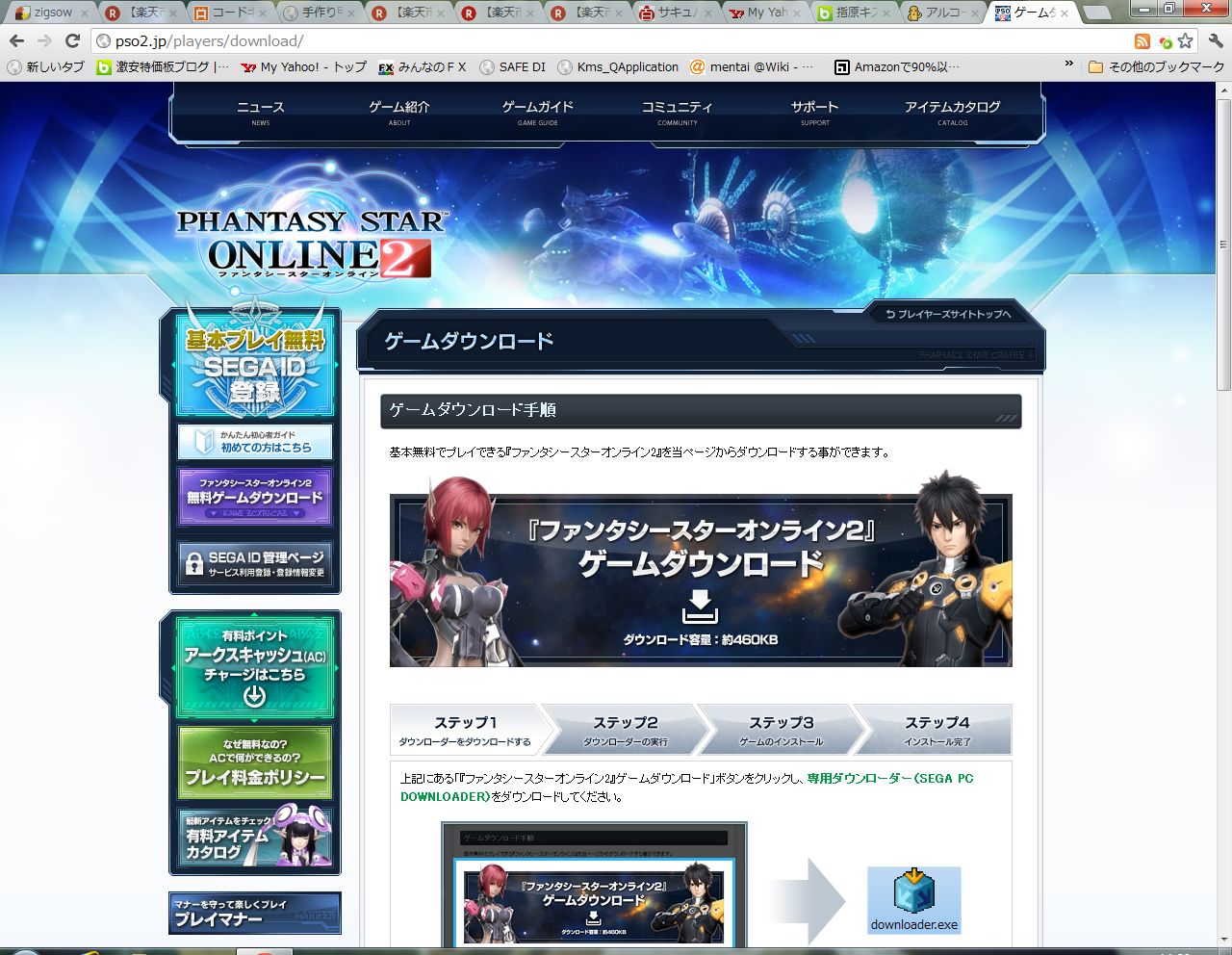The height and width of the screenshot is (955, 1232).
Task: Click the 無料ゲームダウンロード sidebar banner
Action: (255, 497)
